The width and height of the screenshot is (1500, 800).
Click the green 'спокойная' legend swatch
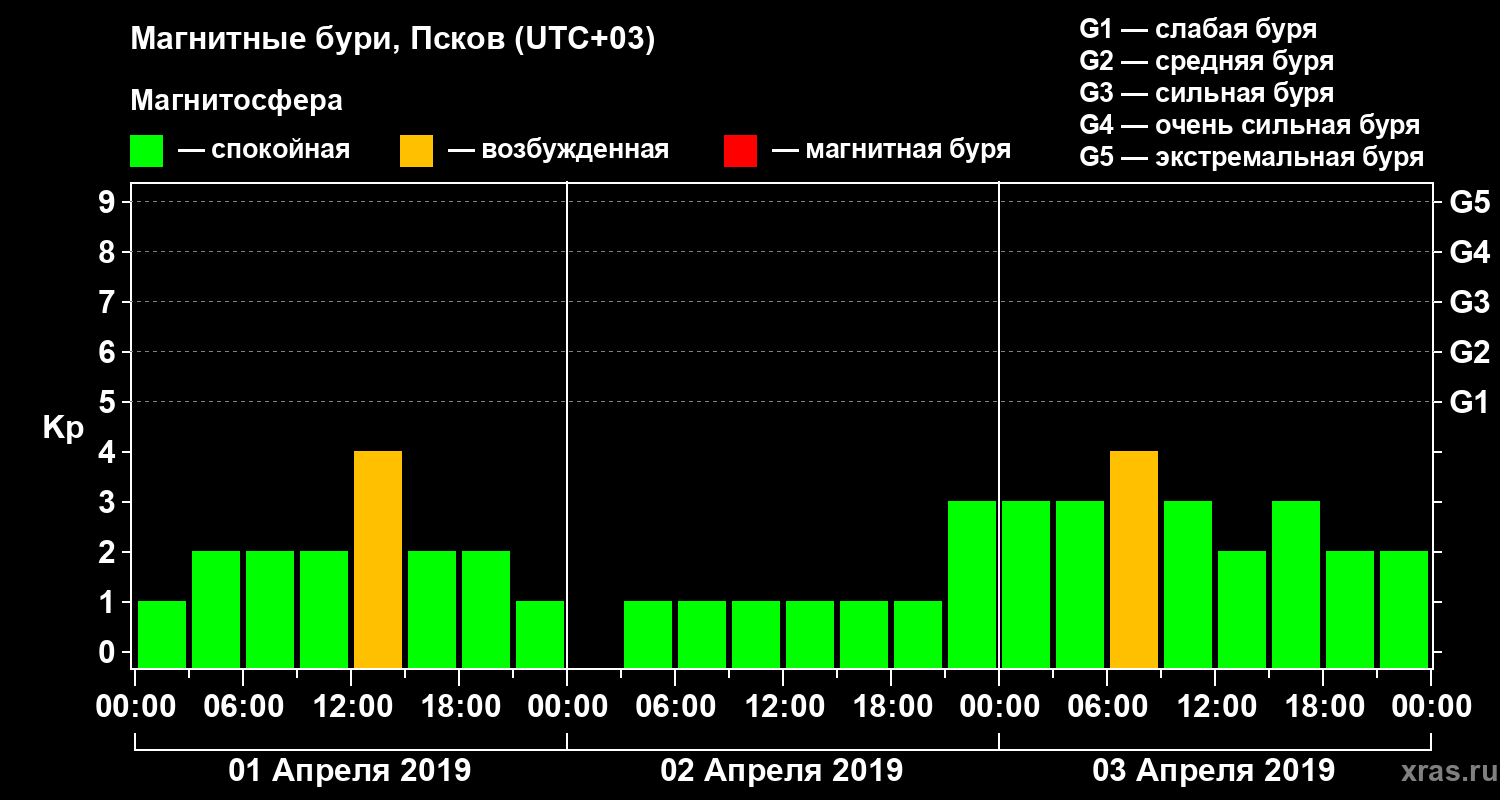[147, 151]
